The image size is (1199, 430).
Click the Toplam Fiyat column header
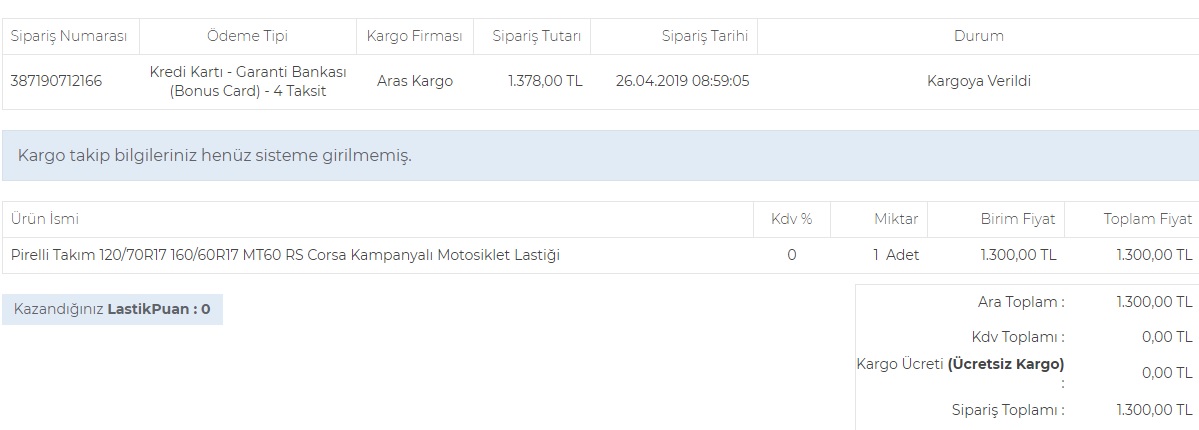(x=1148, y=219)
